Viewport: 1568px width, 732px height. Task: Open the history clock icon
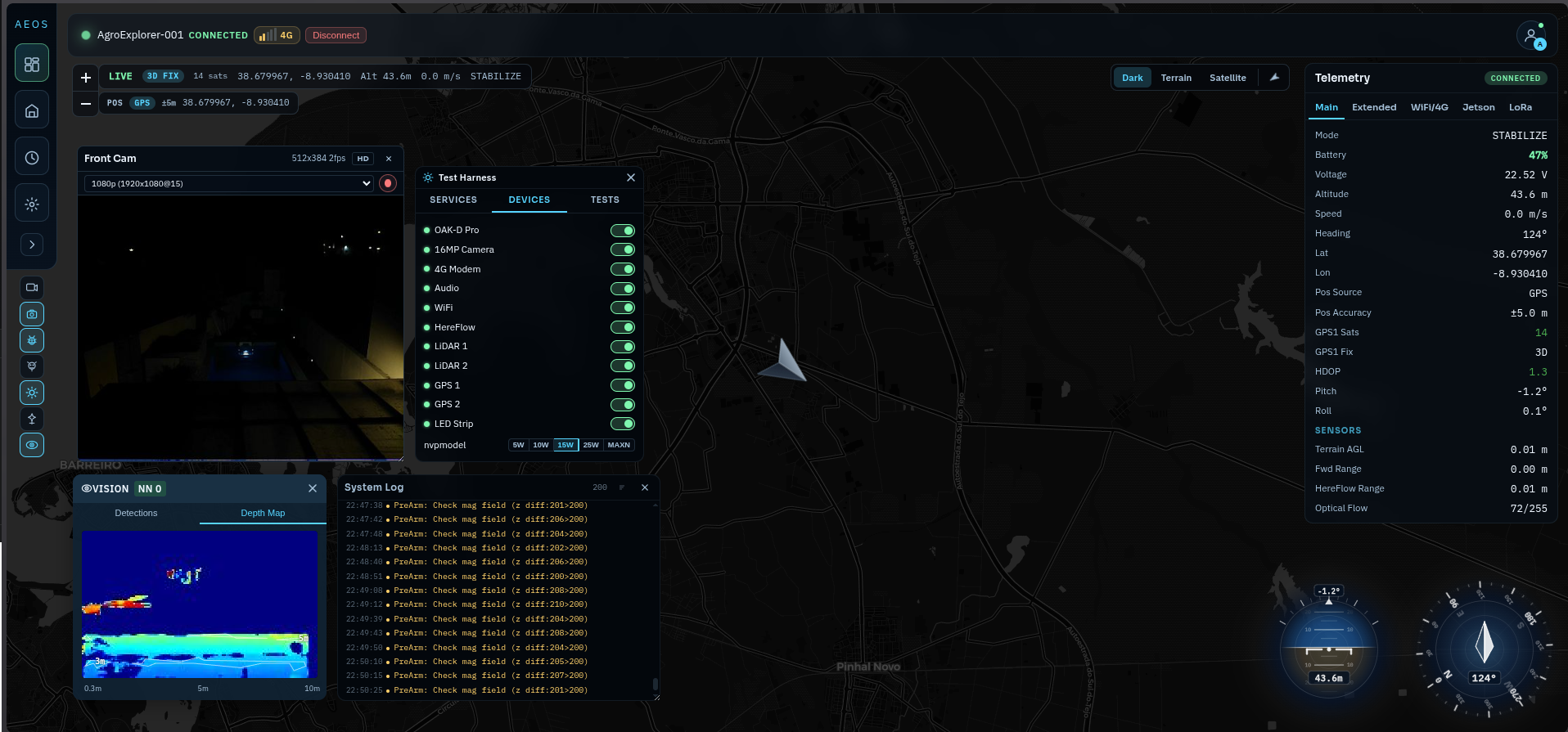[x=32, y=157]
